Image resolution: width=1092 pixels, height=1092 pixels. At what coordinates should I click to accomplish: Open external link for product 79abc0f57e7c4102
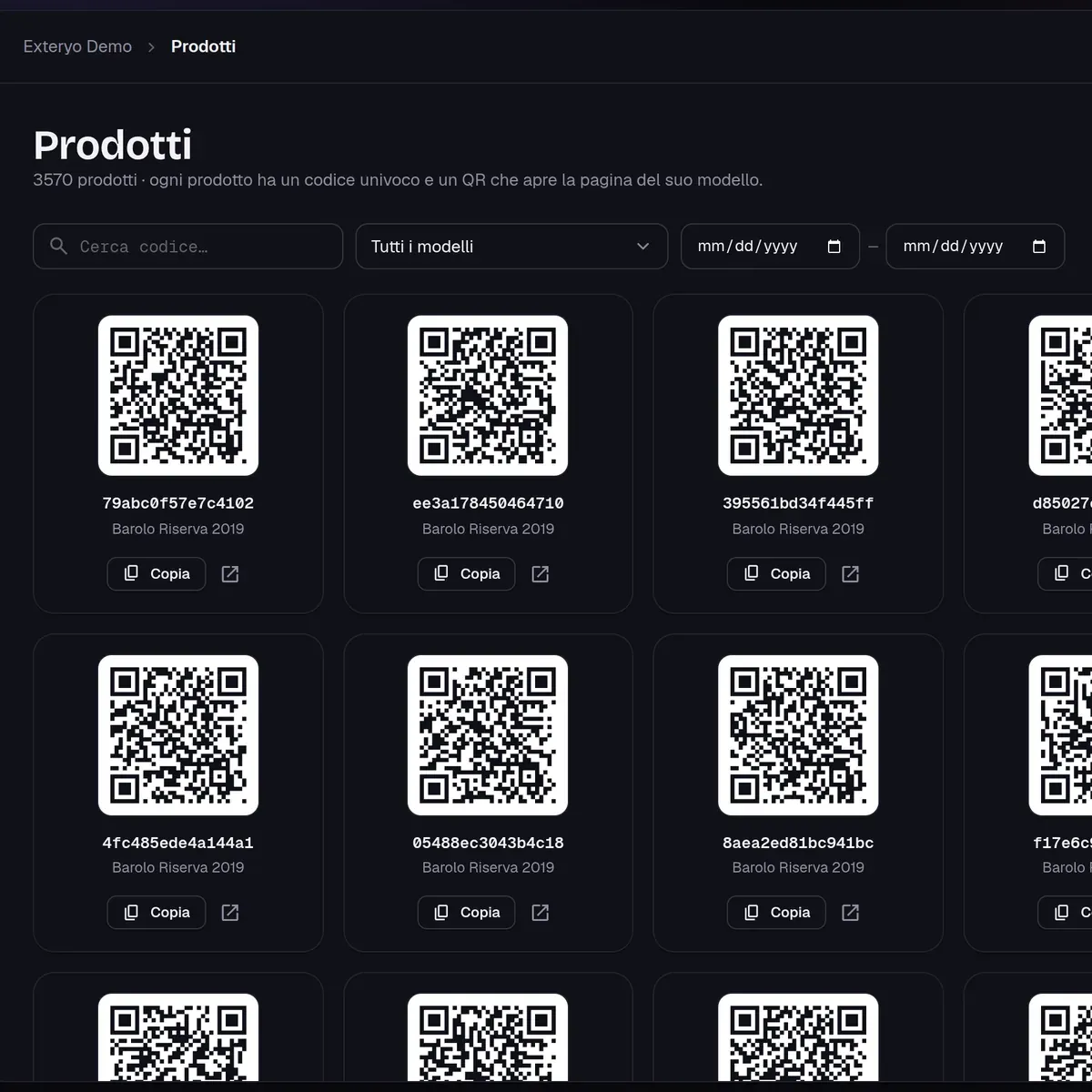click(230, 574)
